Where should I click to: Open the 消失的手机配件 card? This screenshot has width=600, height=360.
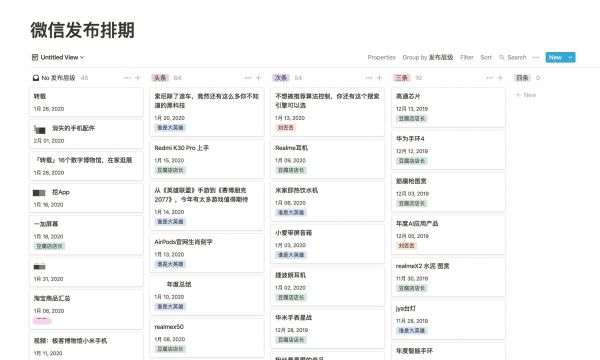tap(86, 134)
